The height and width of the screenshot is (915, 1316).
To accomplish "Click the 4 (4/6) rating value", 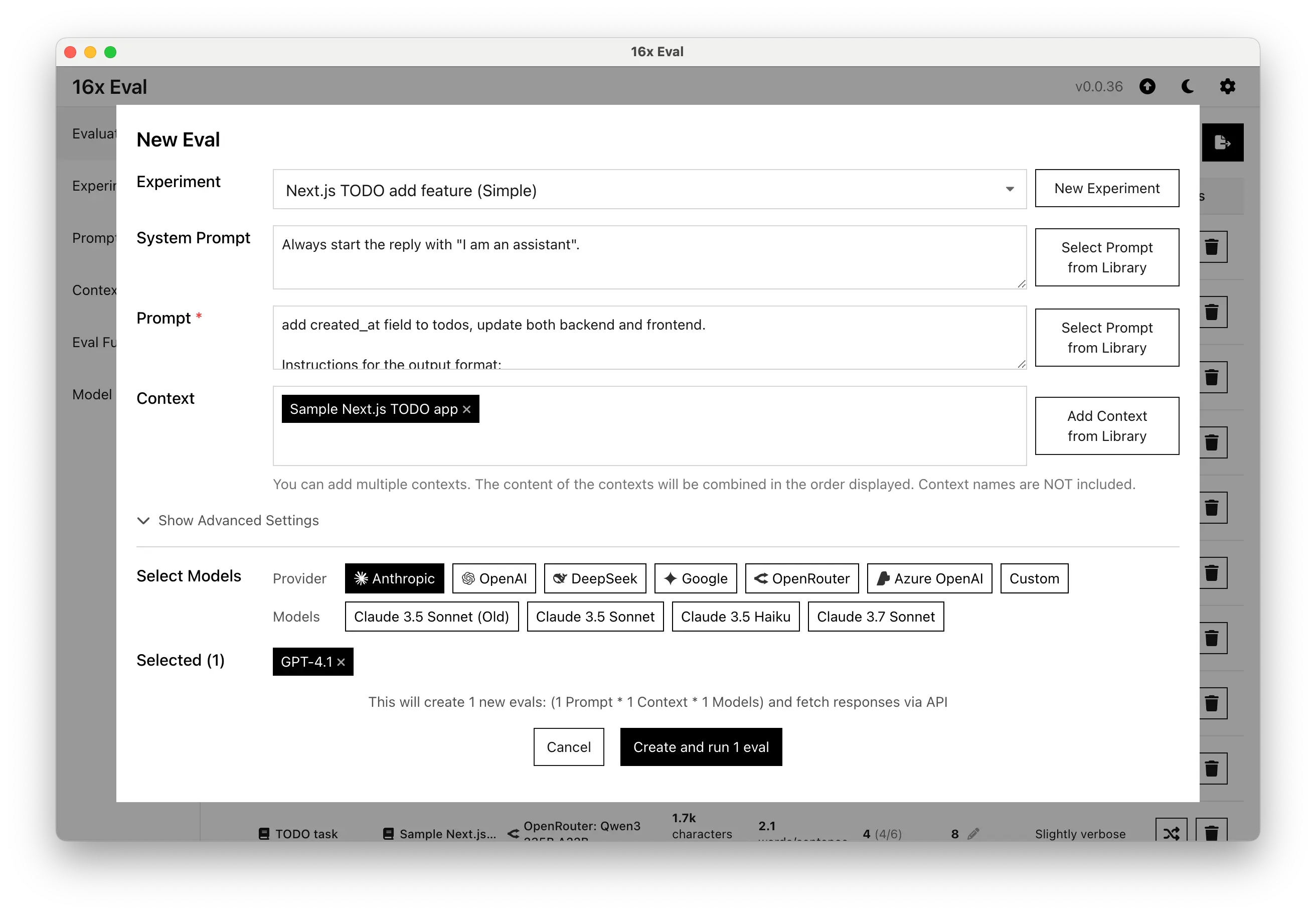I will (x=882, y=834).
